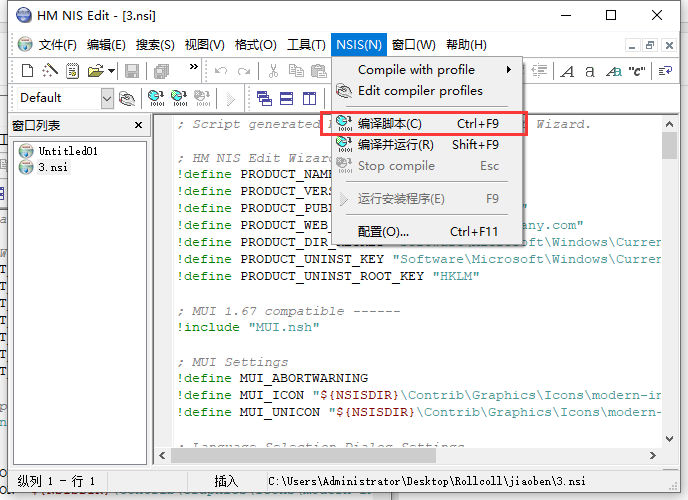Toggle case Aa icon

pyautogui.click(x=613, y=71)
